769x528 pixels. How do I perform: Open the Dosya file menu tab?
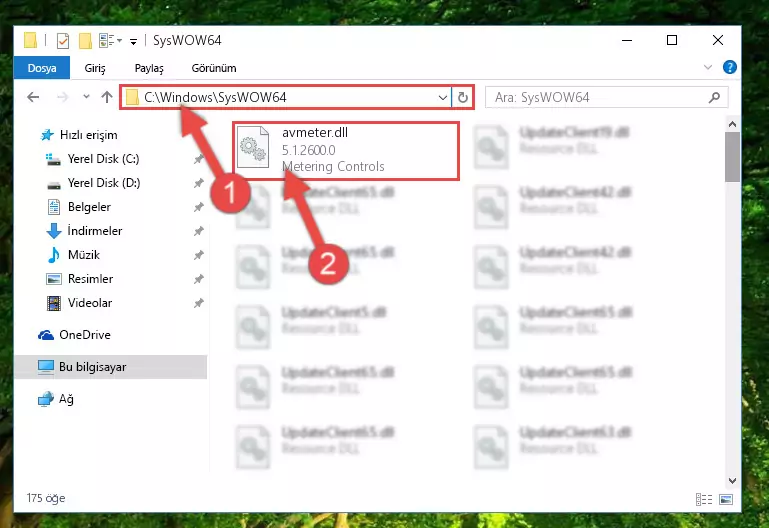pyautogui.click(x=42, y=68)
